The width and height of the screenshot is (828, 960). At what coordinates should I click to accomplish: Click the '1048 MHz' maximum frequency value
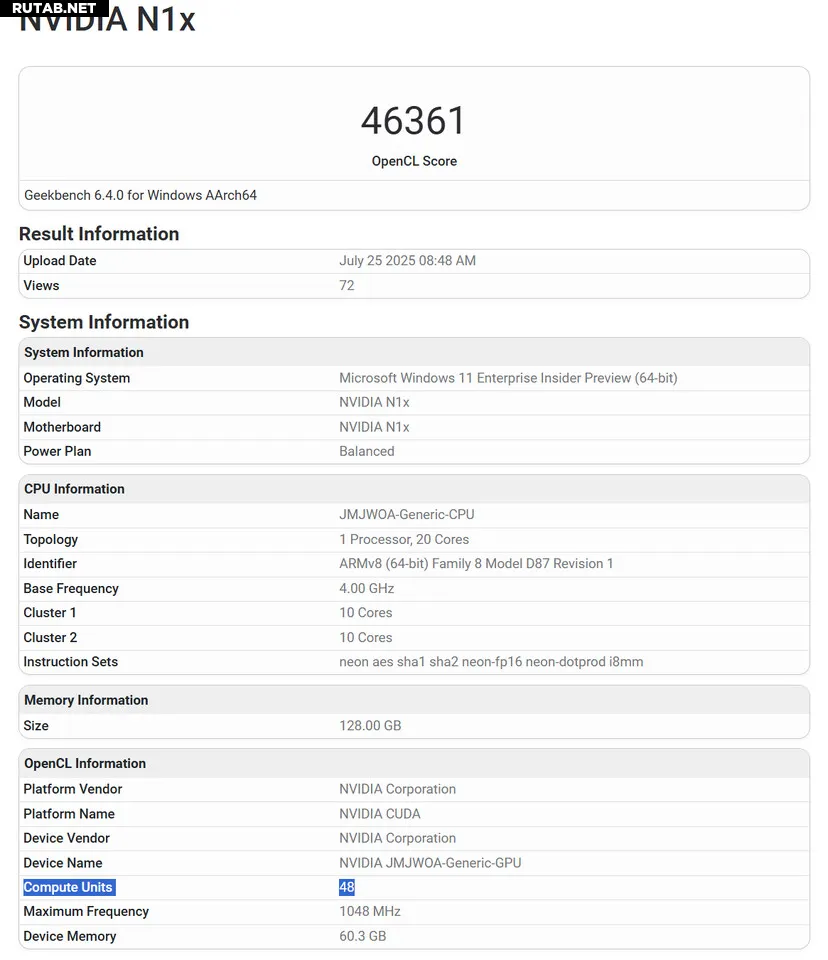[x=370, y=912]
